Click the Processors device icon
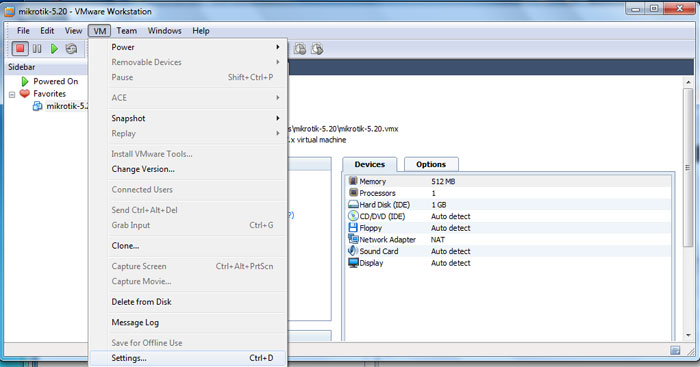This screenshot has height=367, width=700. click(353, 192)
